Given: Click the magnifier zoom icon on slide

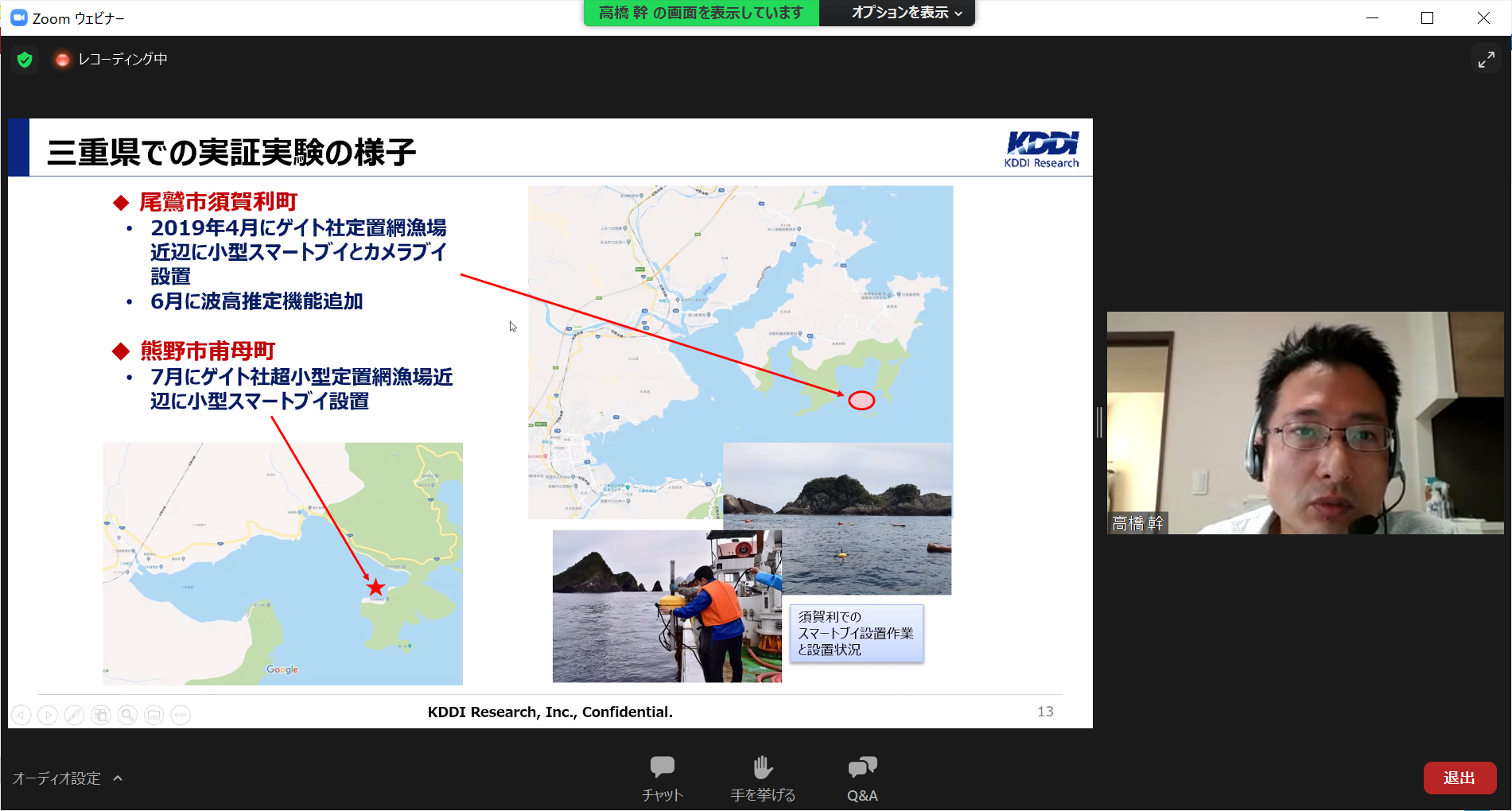Looking at the screenshot, I should (x=127, y=715).
